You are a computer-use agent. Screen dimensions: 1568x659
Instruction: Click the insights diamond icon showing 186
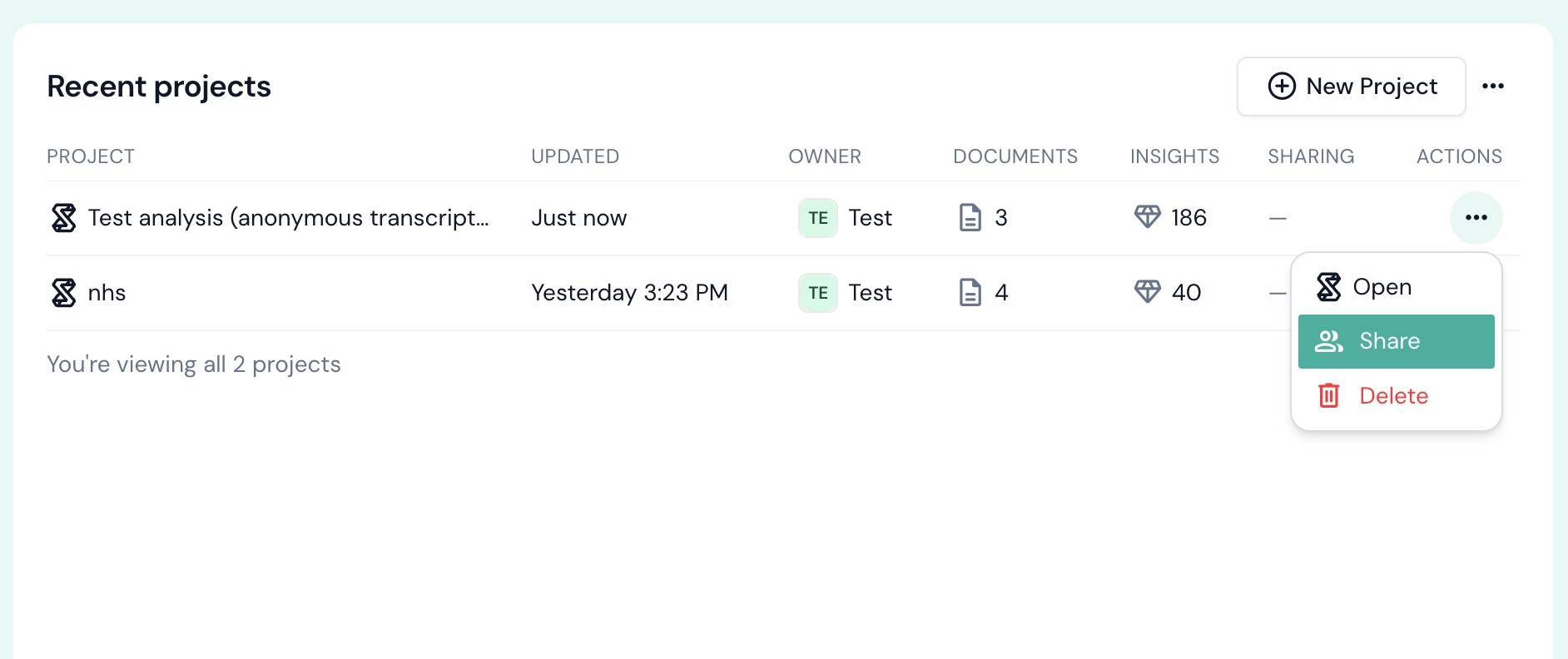1147,217
